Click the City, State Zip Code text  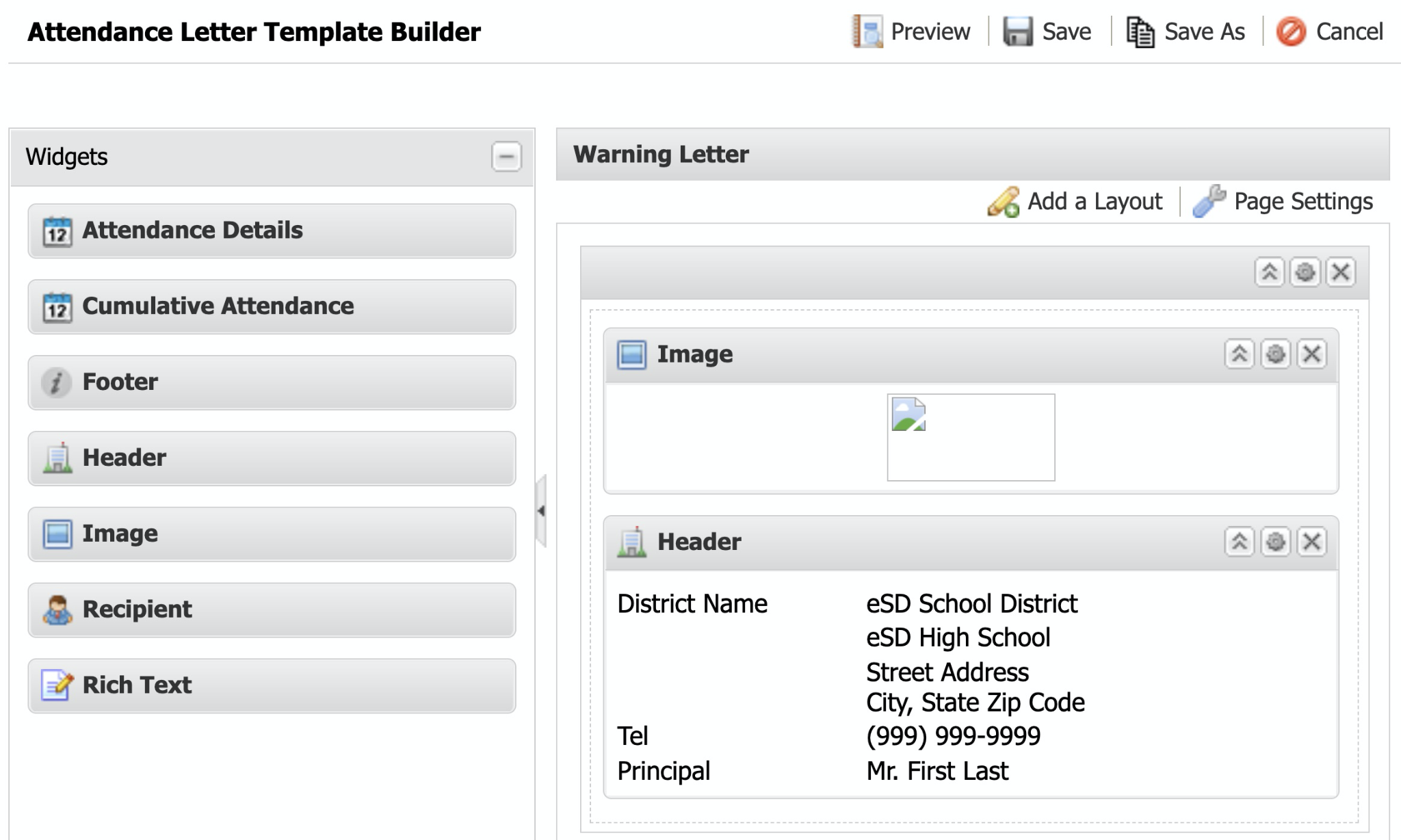point(975,703)
